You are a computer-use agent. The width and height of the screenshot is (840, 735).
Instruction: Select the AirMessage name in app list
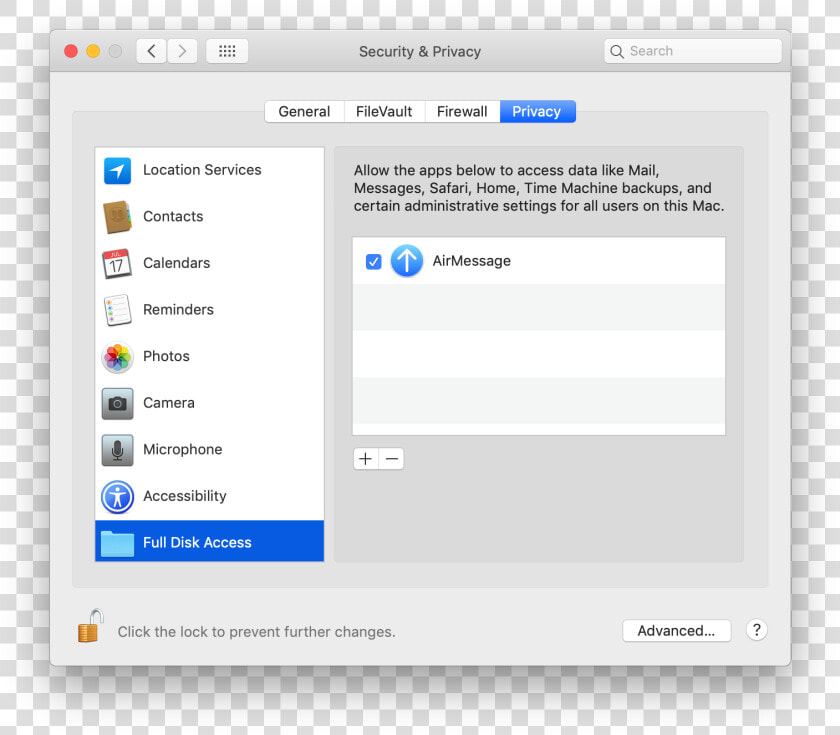coord(471,261)
